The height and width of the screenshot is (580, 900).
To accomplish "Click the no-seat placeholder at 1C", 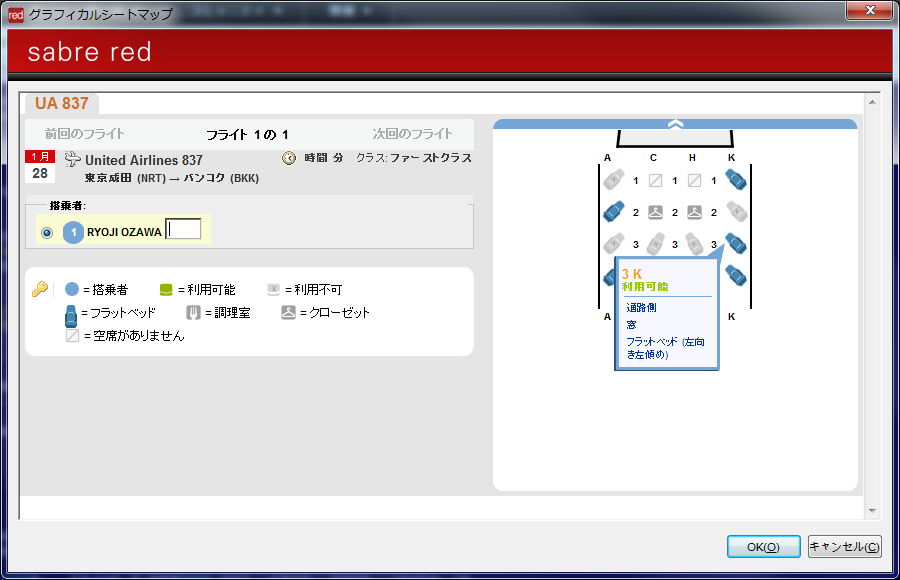I will pyautogui.click(x=655, y=180).
